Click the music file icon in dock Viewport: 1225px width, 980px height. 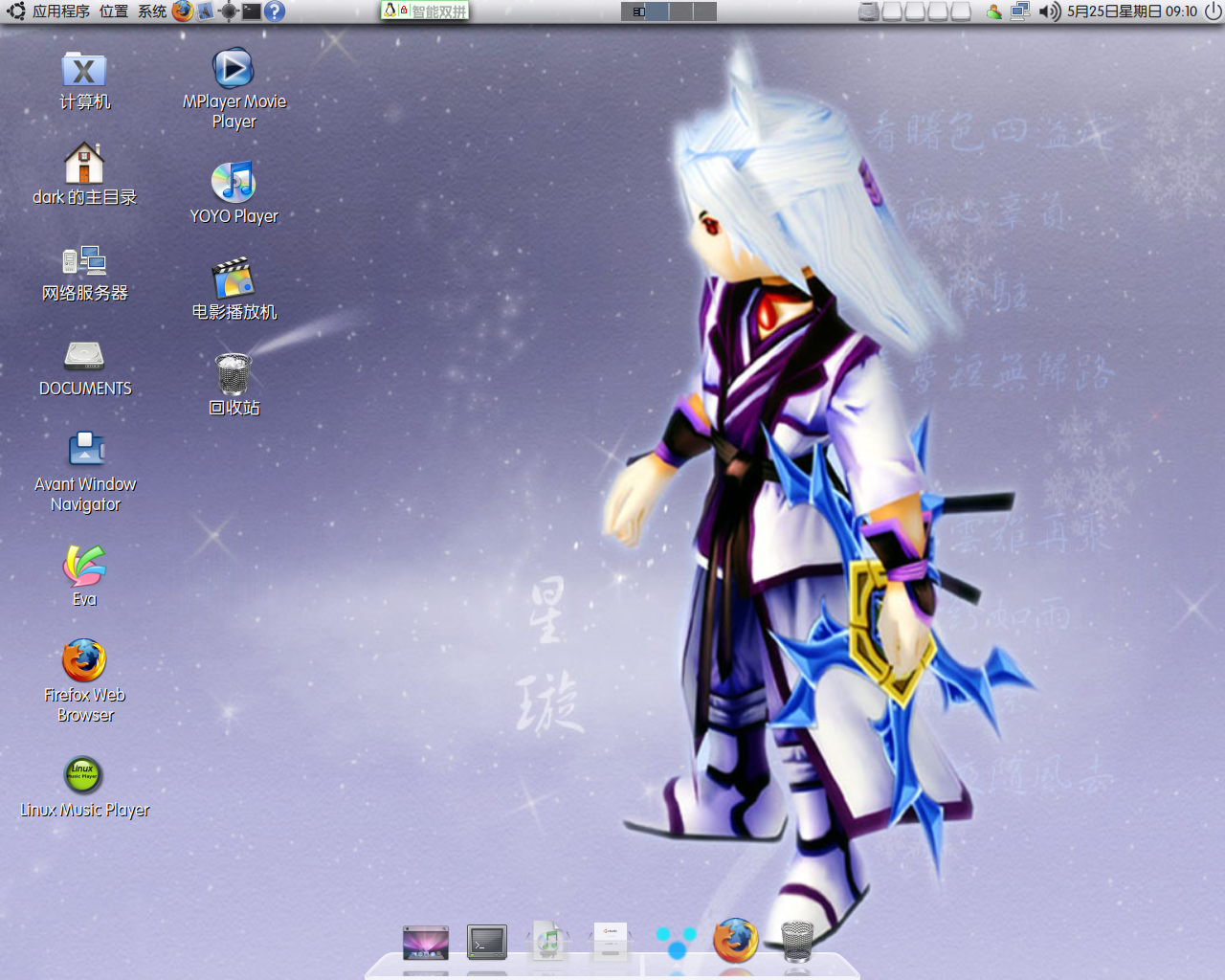(548, 941)
